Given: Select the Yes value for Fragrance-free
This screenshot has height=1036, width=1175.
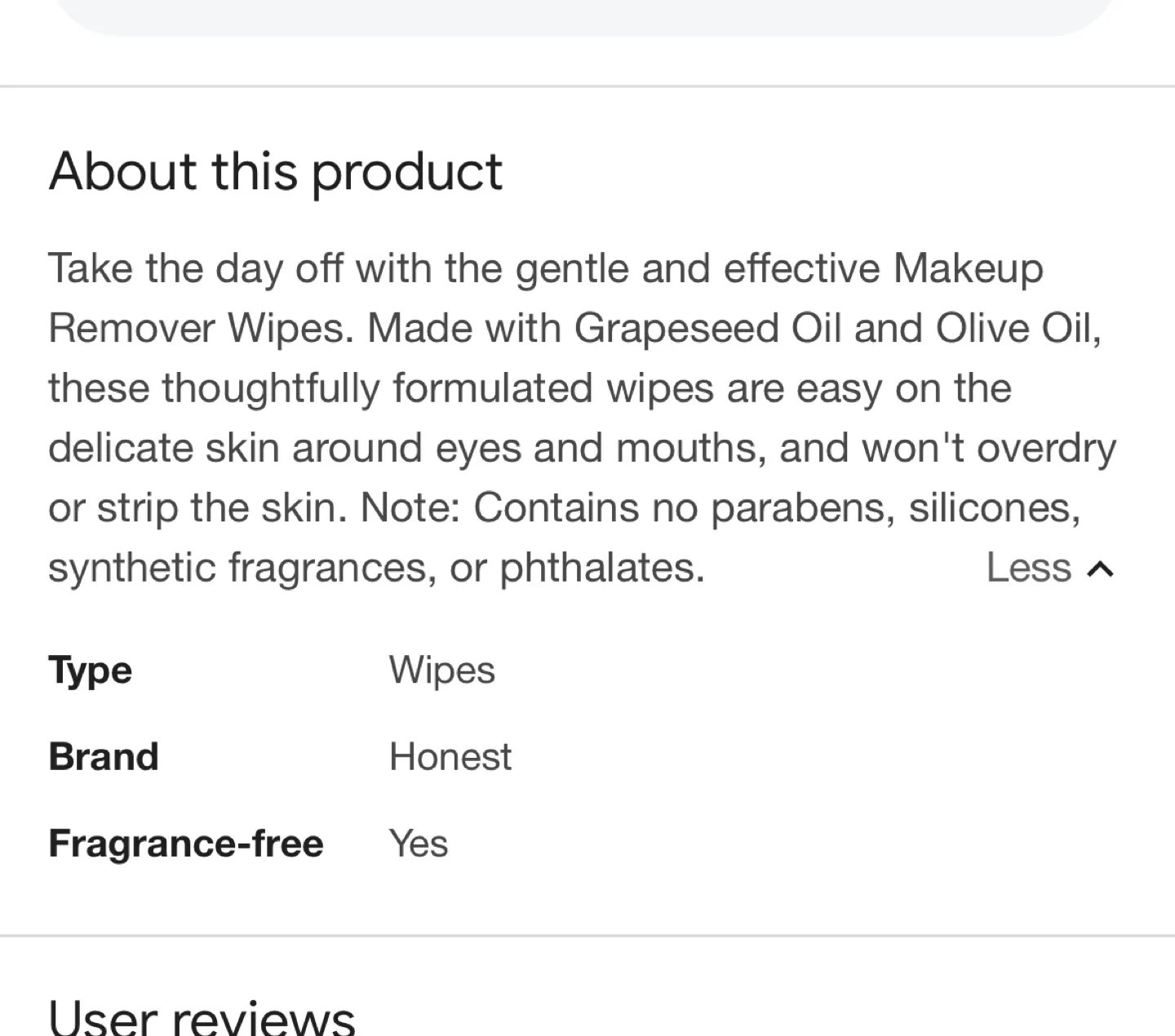Looking at the screenshot, I should pyautogui.click(x=418, y=843).
